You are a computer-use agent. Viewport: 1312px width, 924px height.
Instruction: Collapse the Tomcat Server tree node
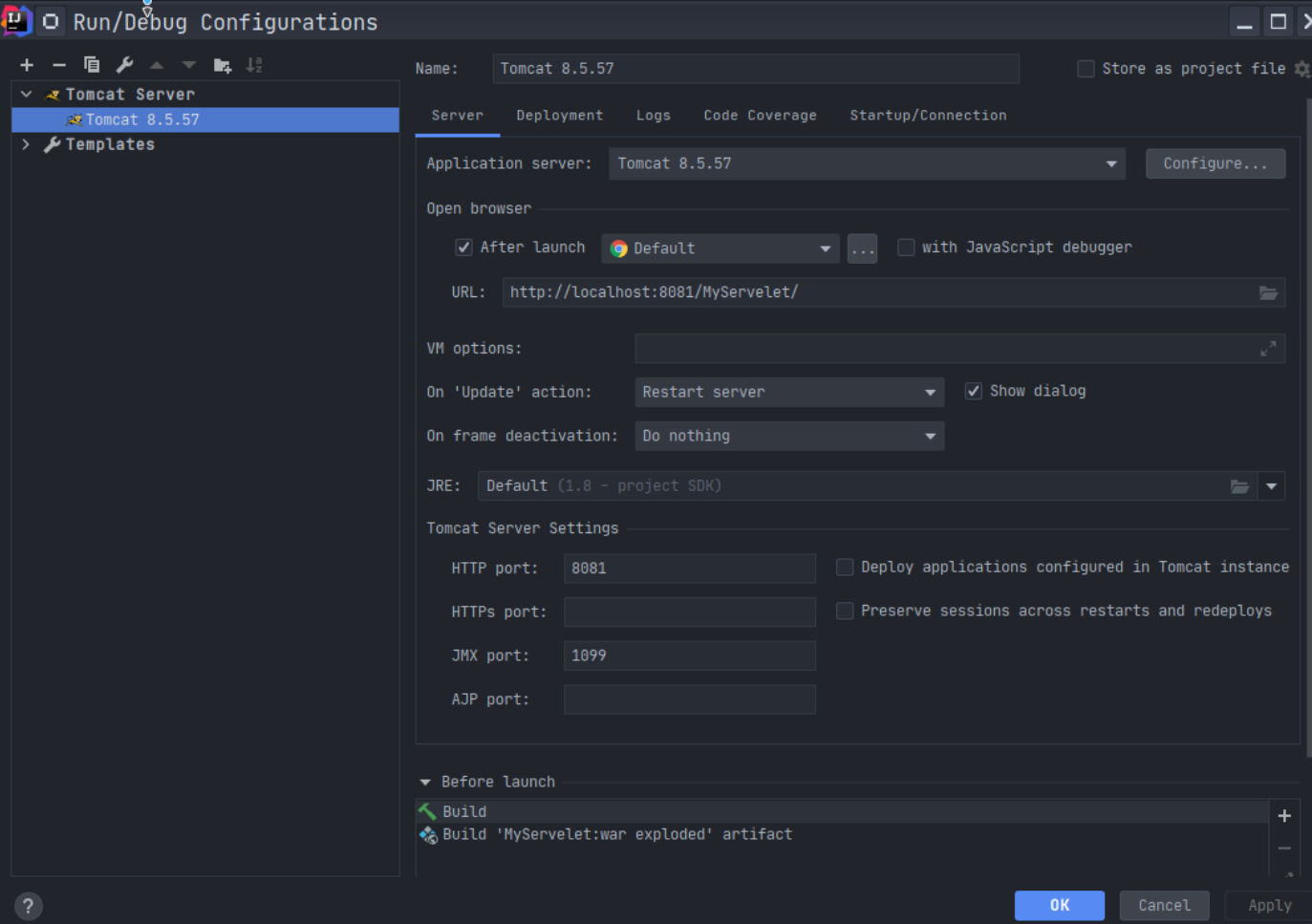coord(27,94)
